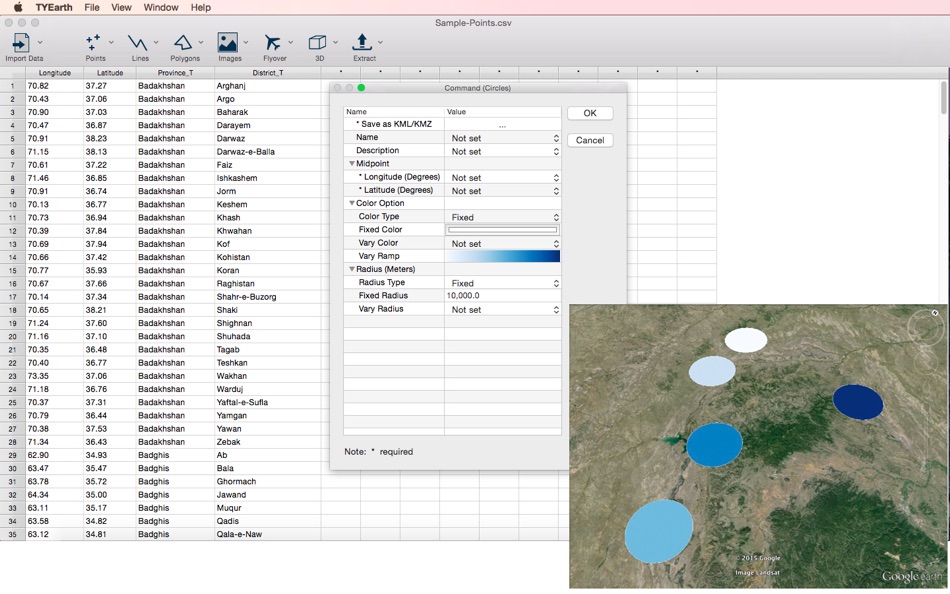Click the Import Data toolbar icon
This screenshot has width=950, height=594.
click(x=20, y=43)
